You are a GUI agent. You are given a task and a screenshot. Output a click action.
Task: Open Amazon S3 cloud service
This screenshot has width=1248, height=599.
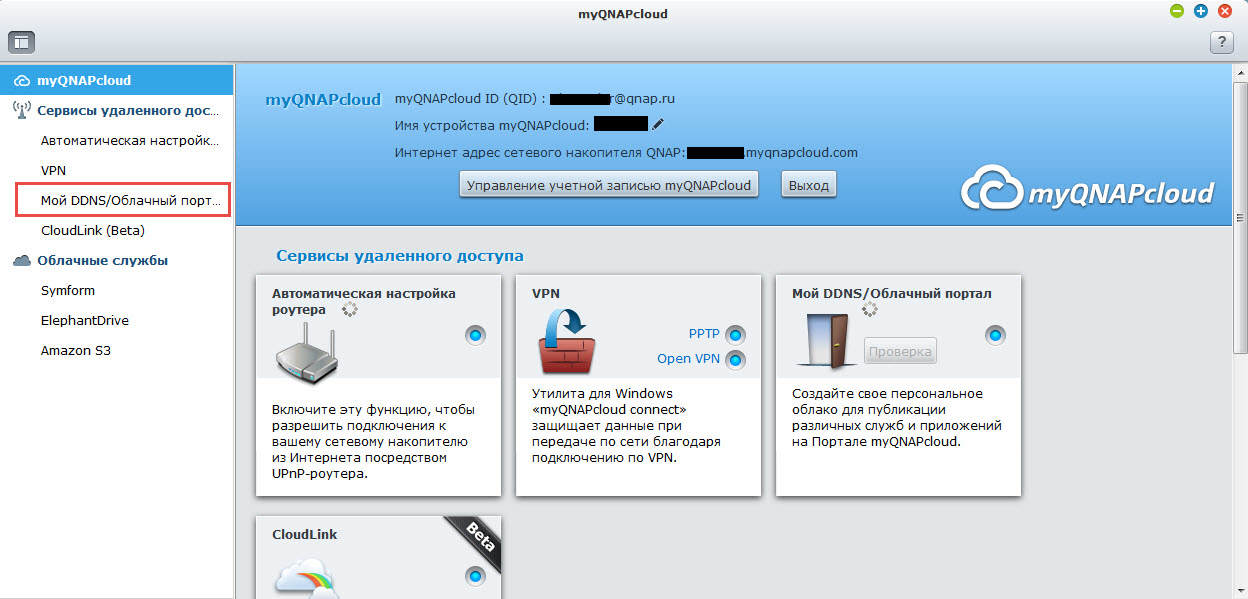pyautogui.click(x=75, y=351)
